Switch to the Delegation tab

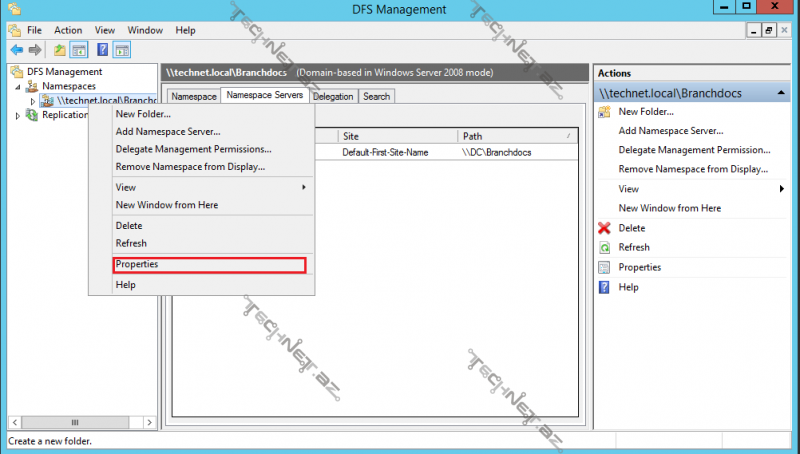coord(332,97)
